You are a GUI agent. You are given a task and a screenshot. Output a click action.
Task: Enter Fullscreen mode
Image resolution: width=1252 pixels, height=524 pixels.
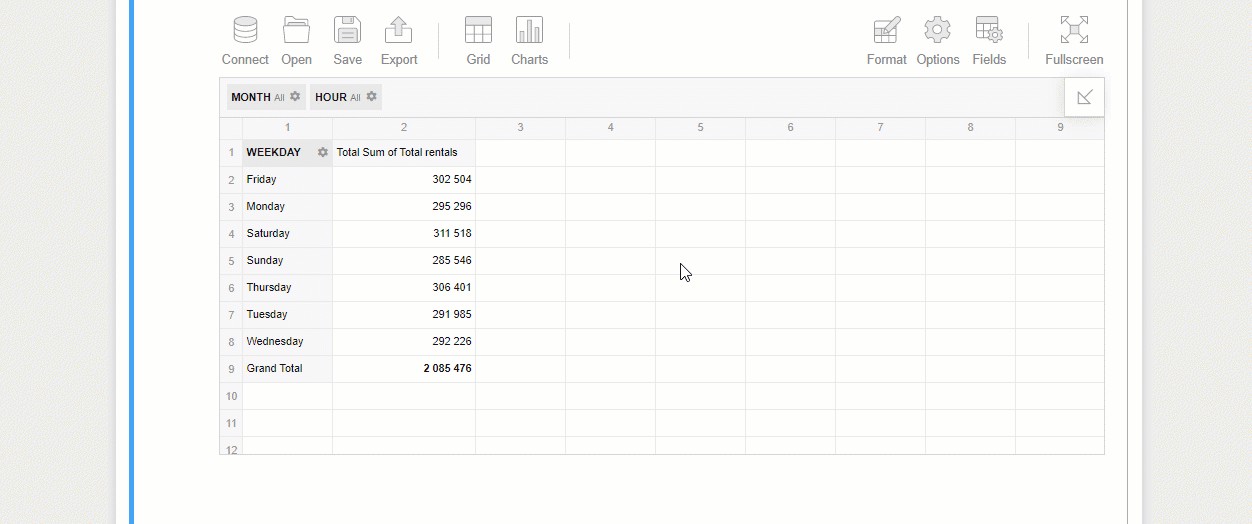1074,30
